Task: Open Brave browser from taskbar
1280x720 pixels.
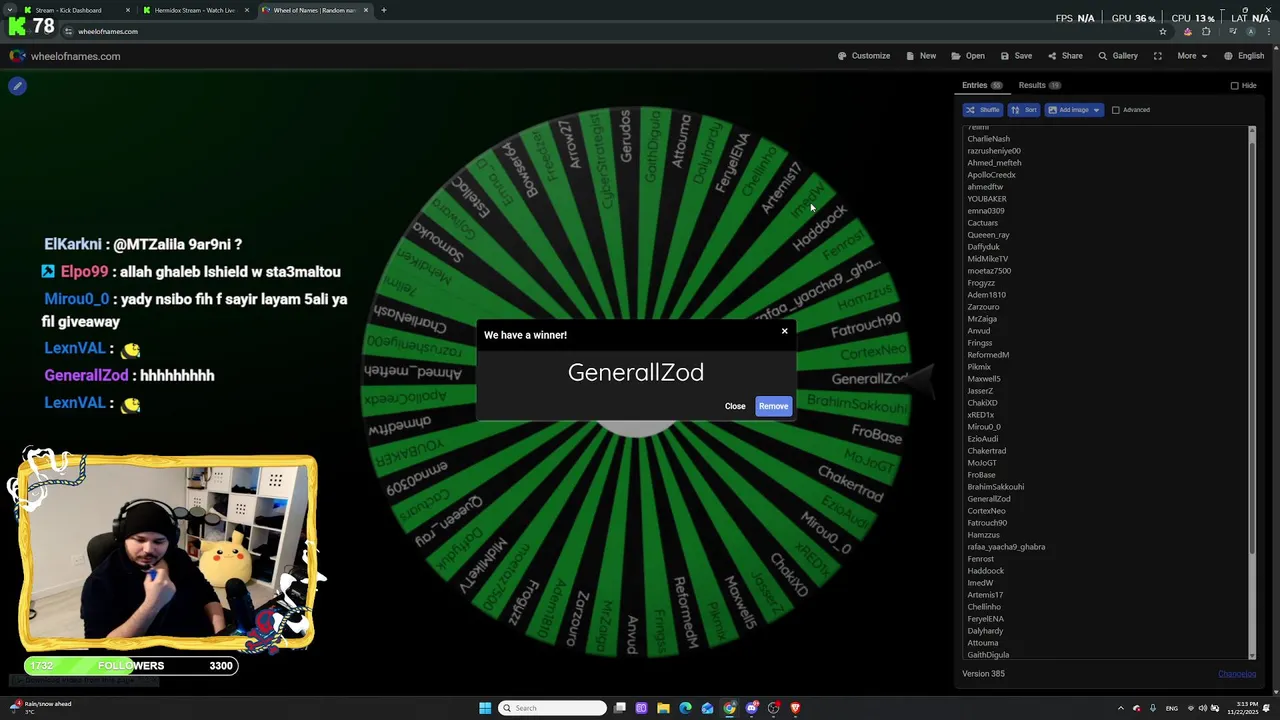Action: click(x=795, y=708)
